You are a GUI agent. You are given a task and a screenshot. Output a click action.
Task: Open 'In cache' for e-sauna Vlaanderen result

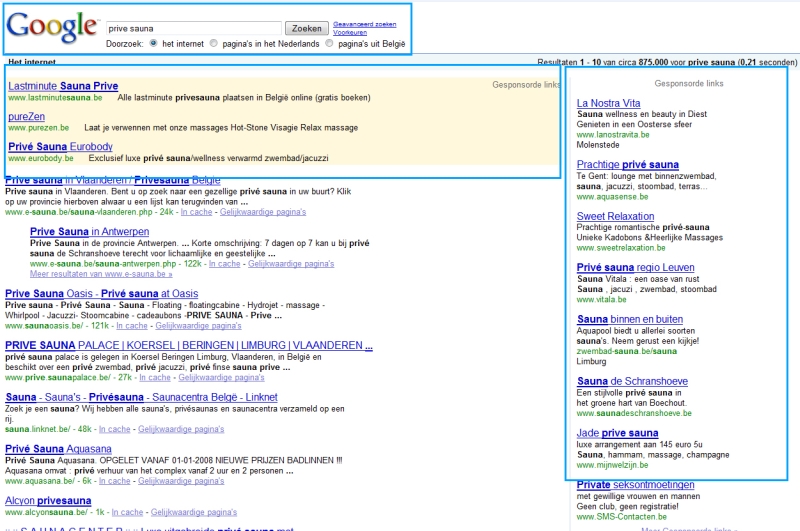[x=196, y=212]
